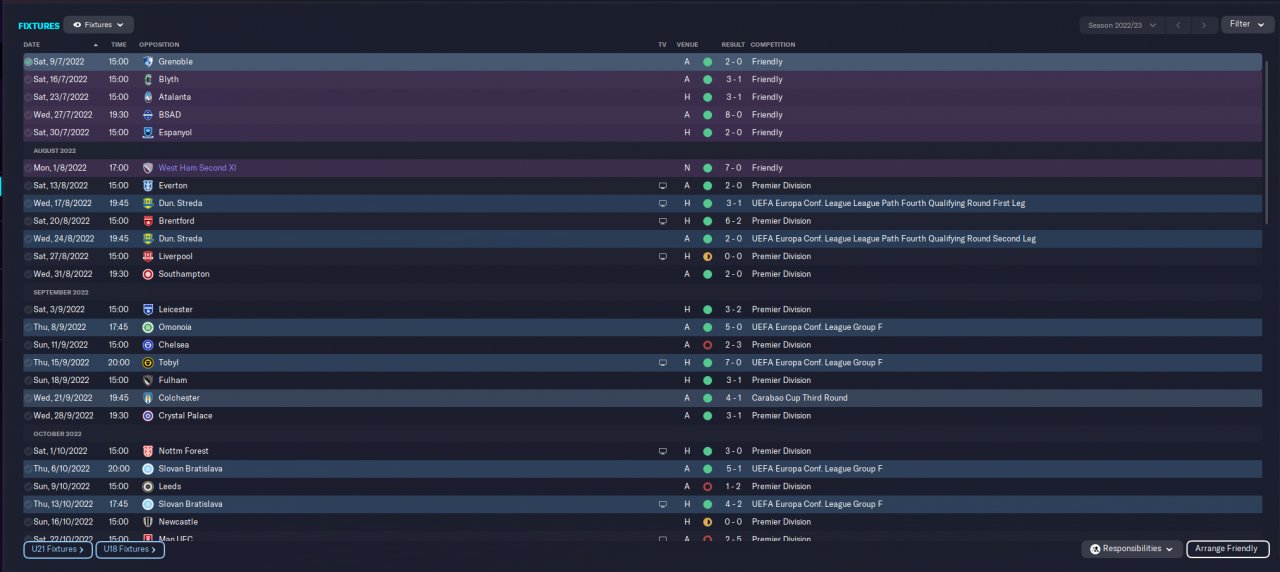The width and height of the screenshot is (1280, 572).
Task: Click the orange draw indicator for Newcastle
Action: click(707, 522)
